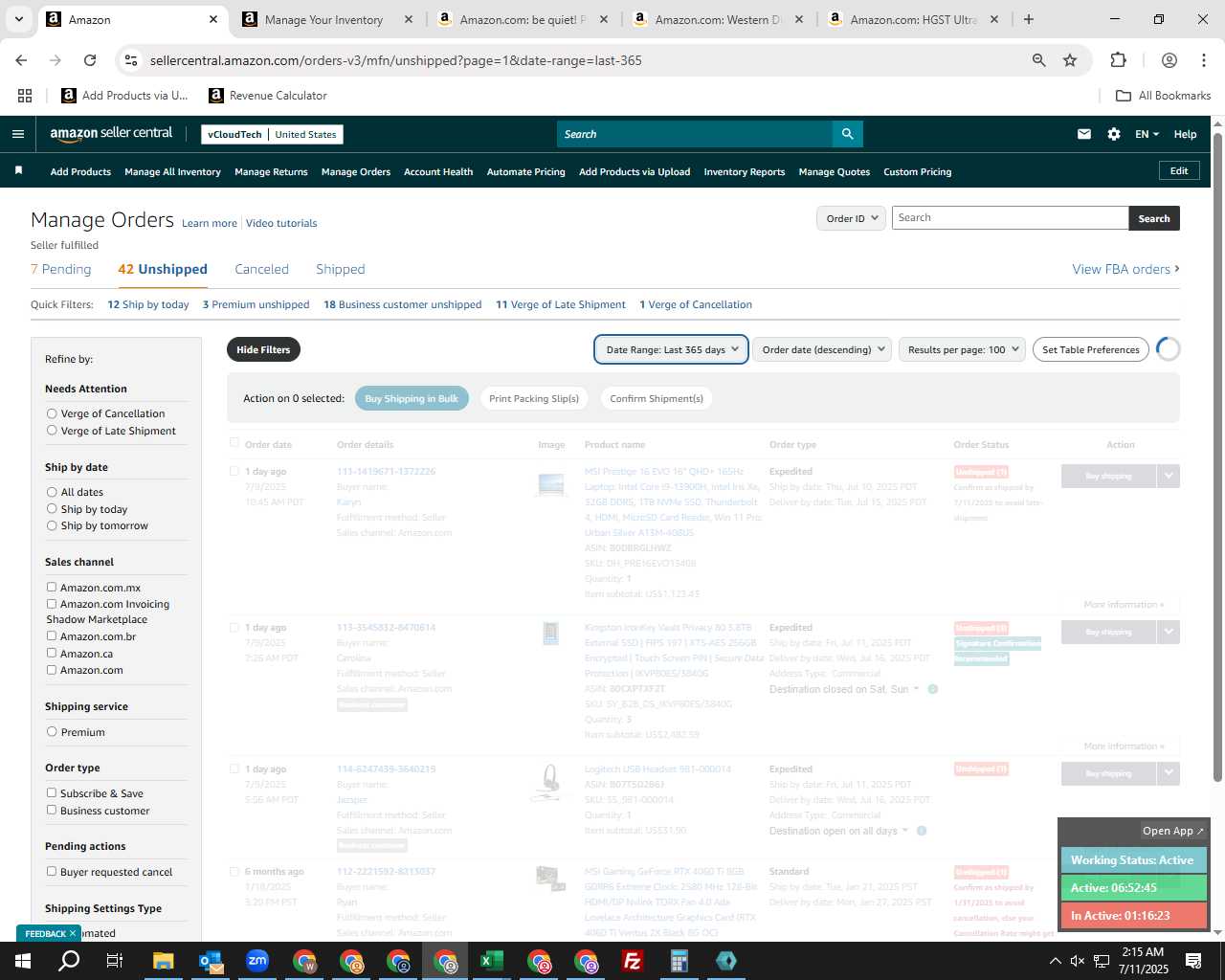1225x980 pixels.
Task: Open Inventory Reports menu item
Action: 744,171
